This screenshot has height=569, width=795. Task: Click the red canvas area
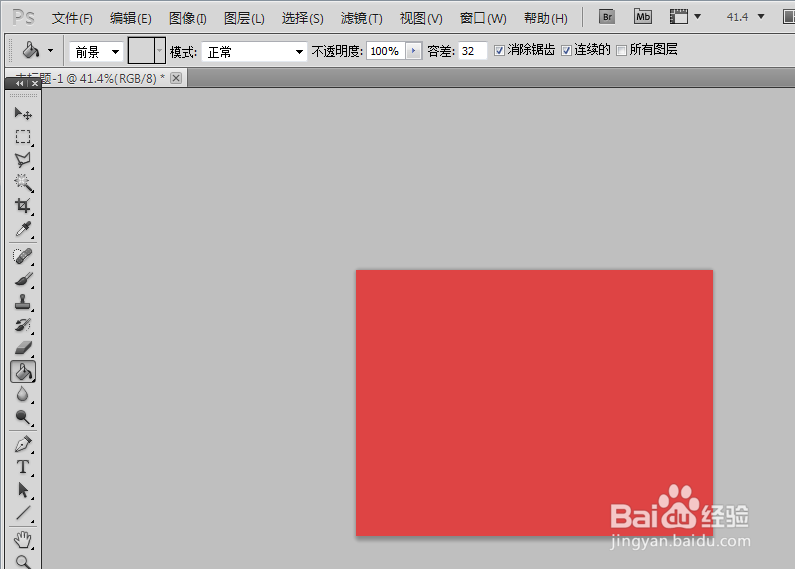coord(534,403)
